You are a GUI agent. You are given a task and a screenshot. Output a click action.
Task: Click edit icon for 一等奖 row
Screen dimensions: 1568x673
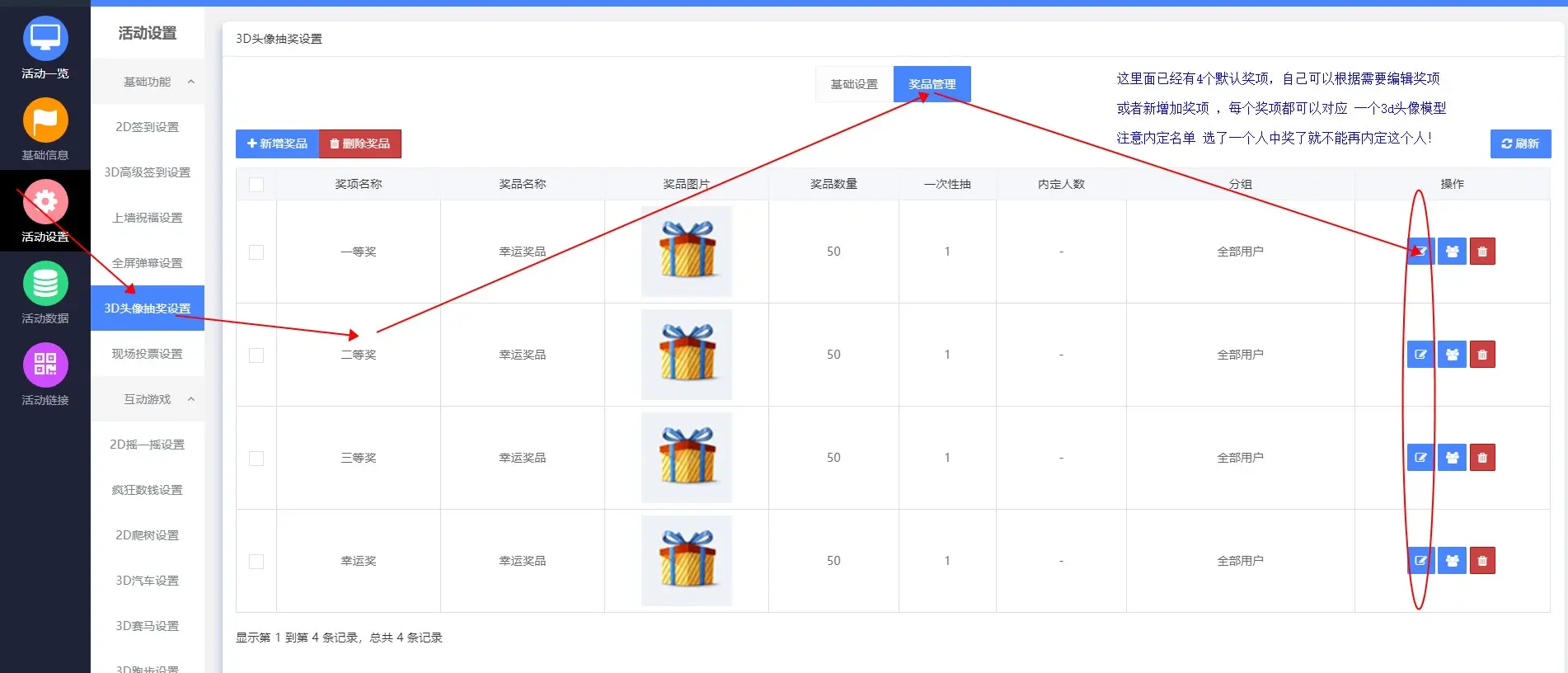pyautogui.click(x=1420, y=252)
